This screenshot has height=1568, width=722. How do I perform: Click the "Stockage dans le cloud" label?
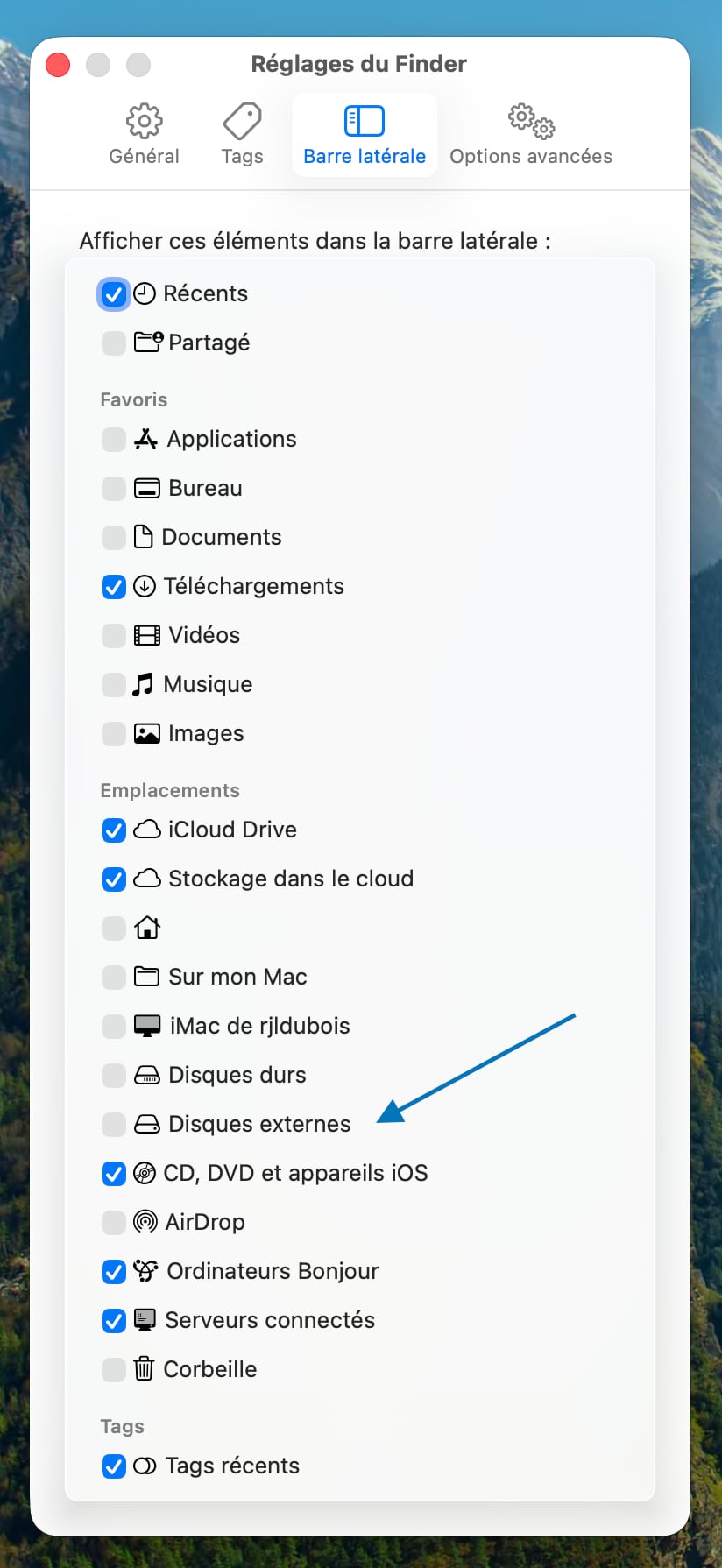(x=291, y=879)
